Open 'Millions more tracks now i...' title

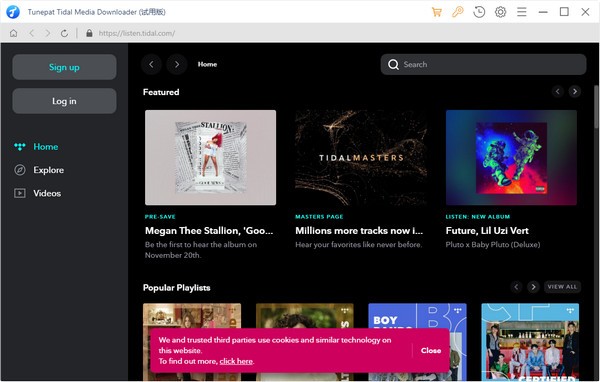[x=359, y=230]
